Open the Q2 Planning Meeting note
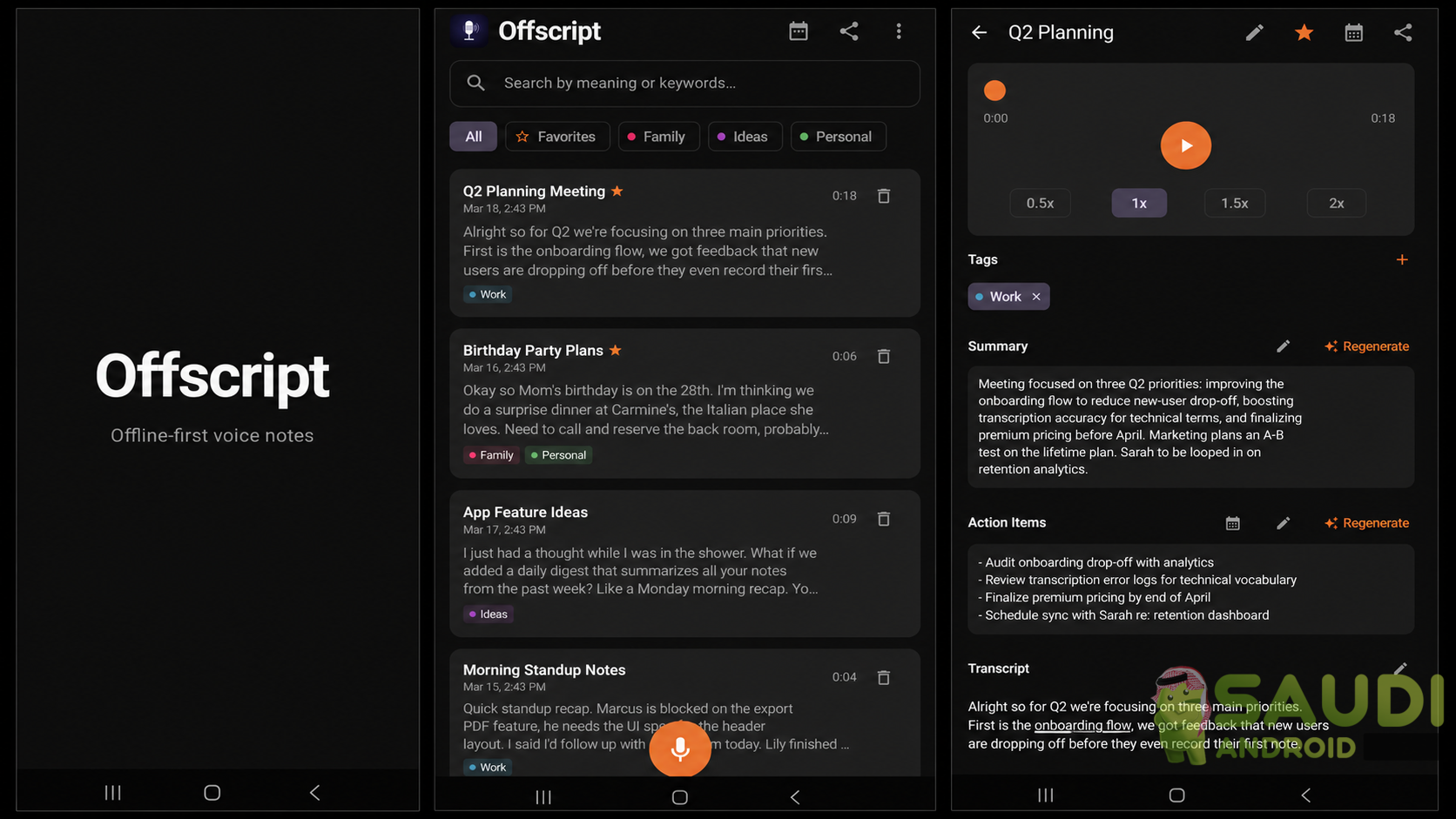Image resolution: width=1456 pixels, height=819 pixels. (684, 243)
